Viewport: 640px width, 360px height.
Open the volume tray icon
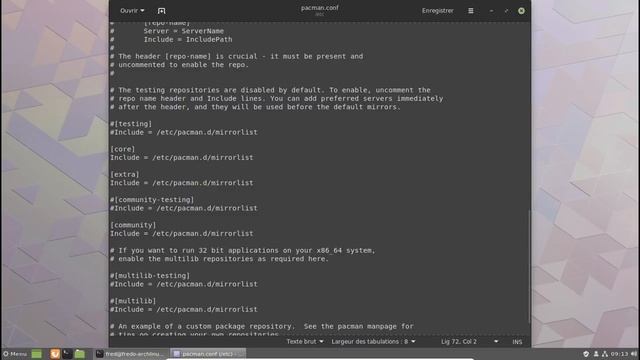[634, 354]
